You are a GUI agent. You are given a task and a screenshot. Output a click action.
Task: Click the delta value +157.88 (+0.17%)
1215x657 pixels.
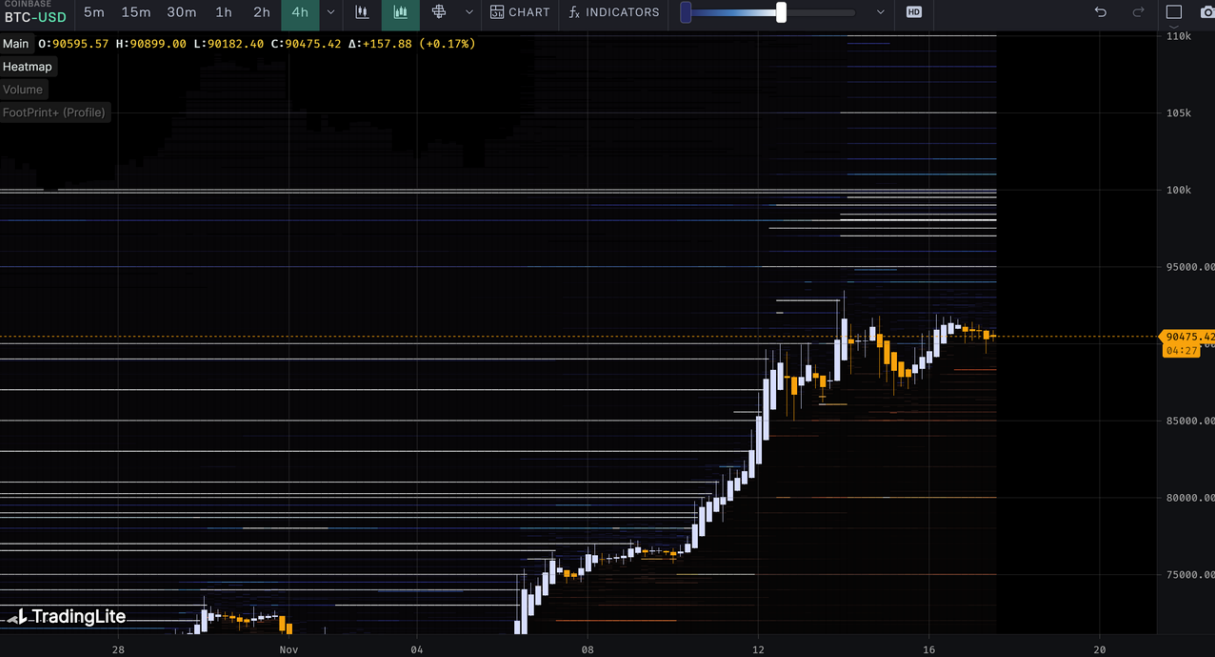[419, 44]
